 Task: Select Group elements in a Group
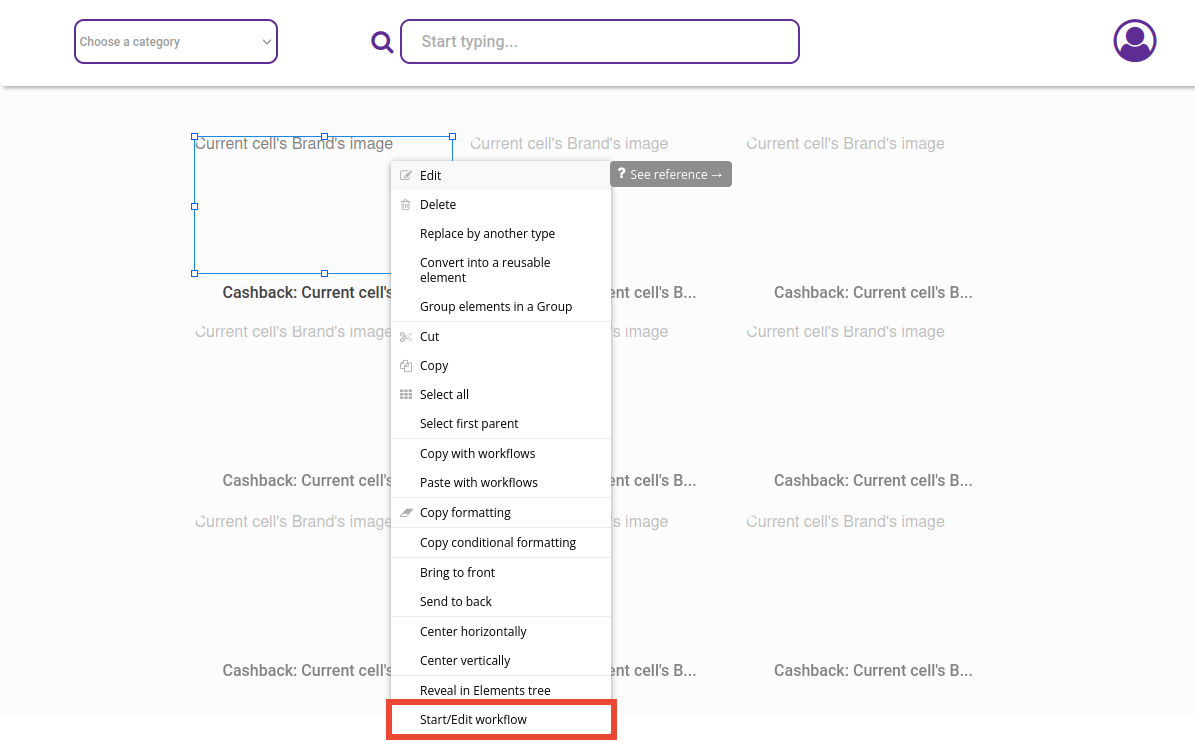[495, 306]
